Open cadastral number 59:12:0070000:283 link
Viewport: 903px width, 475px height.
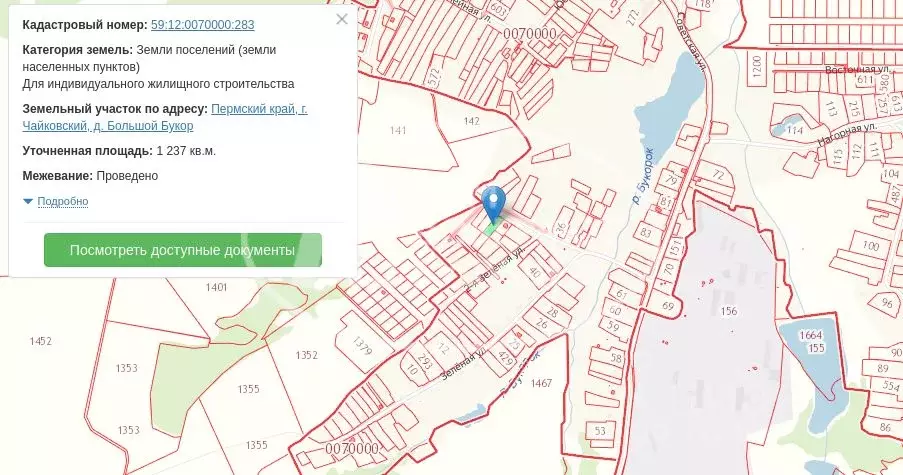click(x=203, y=25)
